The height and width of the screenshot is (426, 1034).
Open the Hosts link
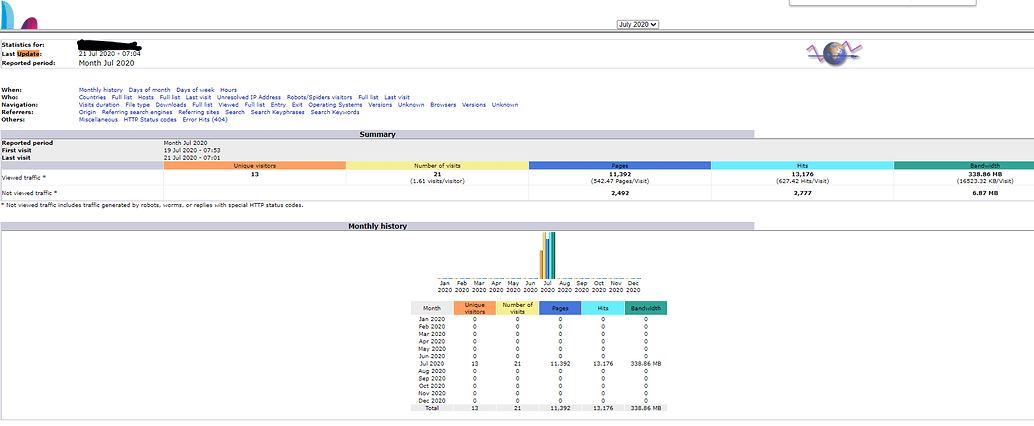pos(146,97)
